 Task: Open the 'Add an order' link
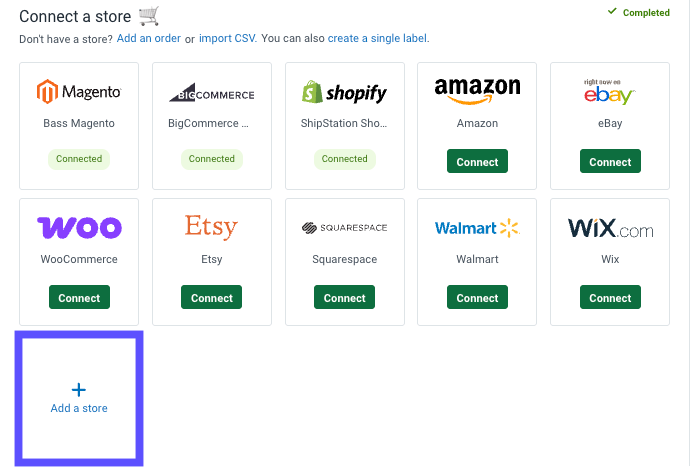click(149, 39)
